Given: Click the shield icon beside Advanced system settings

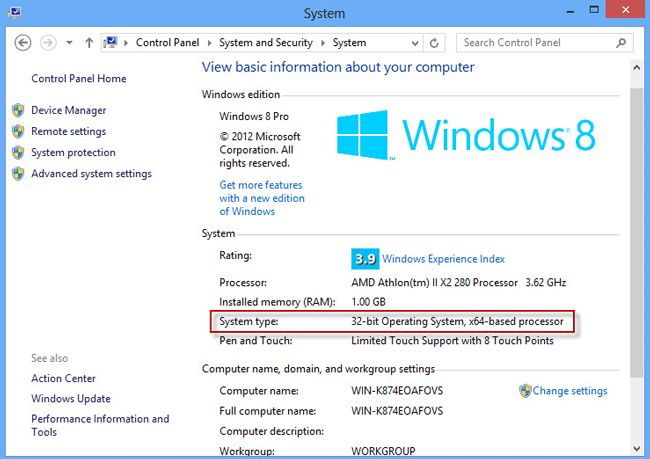Looking at the screenshot, I should click(x=18, y=174).
